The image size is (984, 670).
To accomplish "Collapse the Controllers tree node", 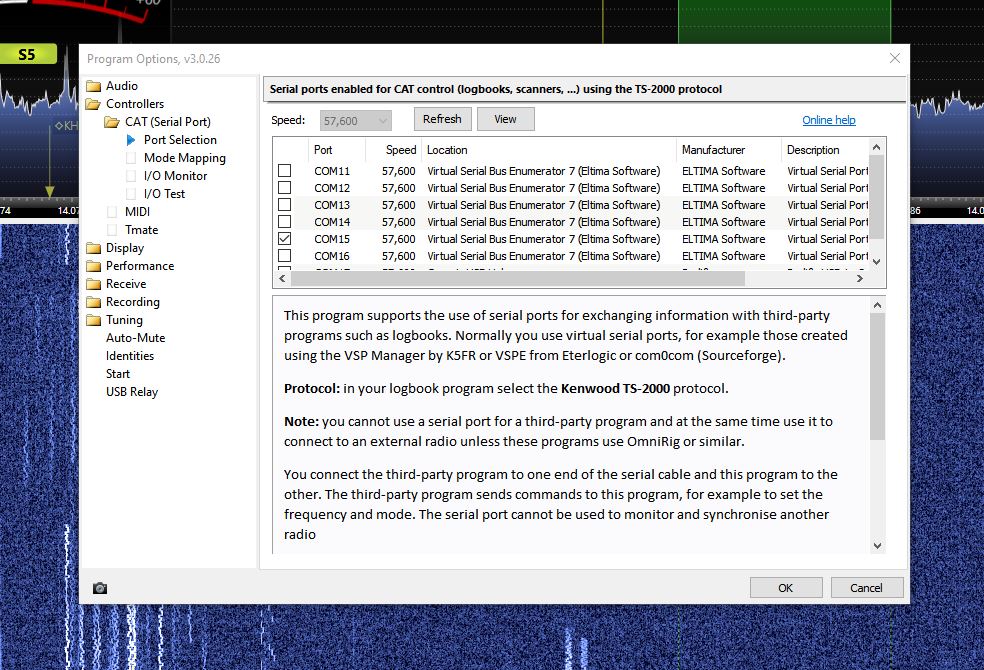I will click(94, 104).
